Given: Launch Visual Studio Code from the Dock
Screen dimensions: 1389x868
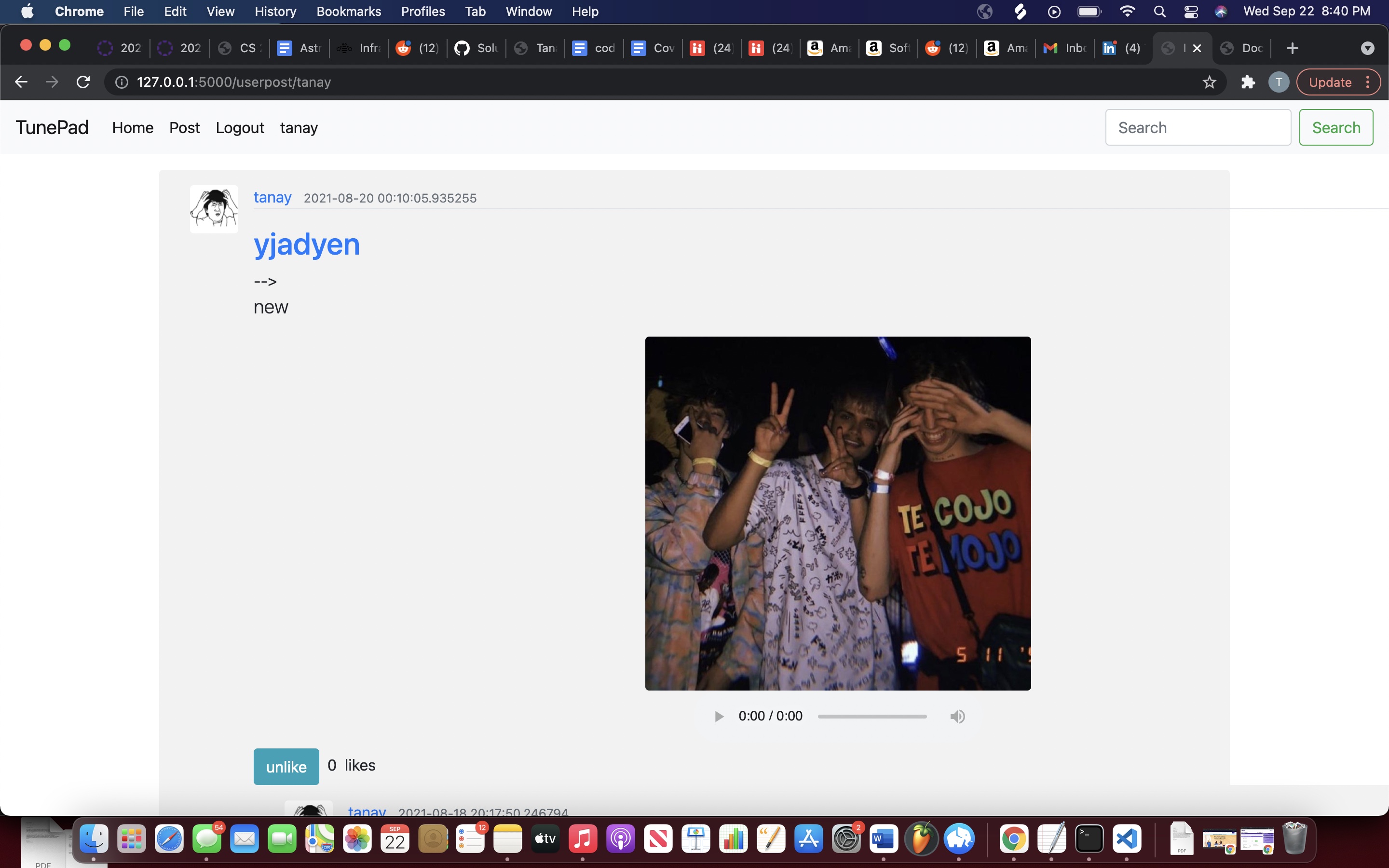Looking at the screenshot, I should click(x=1127, y=839).
